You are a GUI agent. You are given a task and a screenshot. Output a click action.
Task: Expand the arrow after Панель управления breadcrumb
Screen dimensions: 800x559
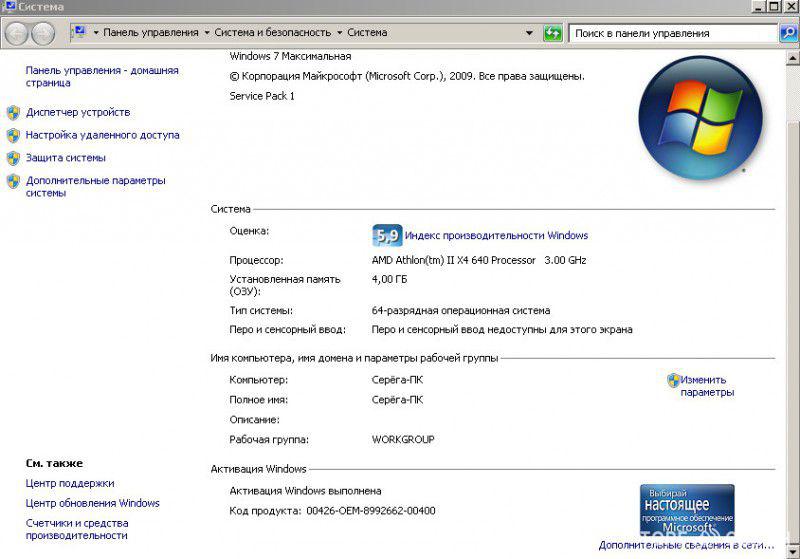(207, 33)
